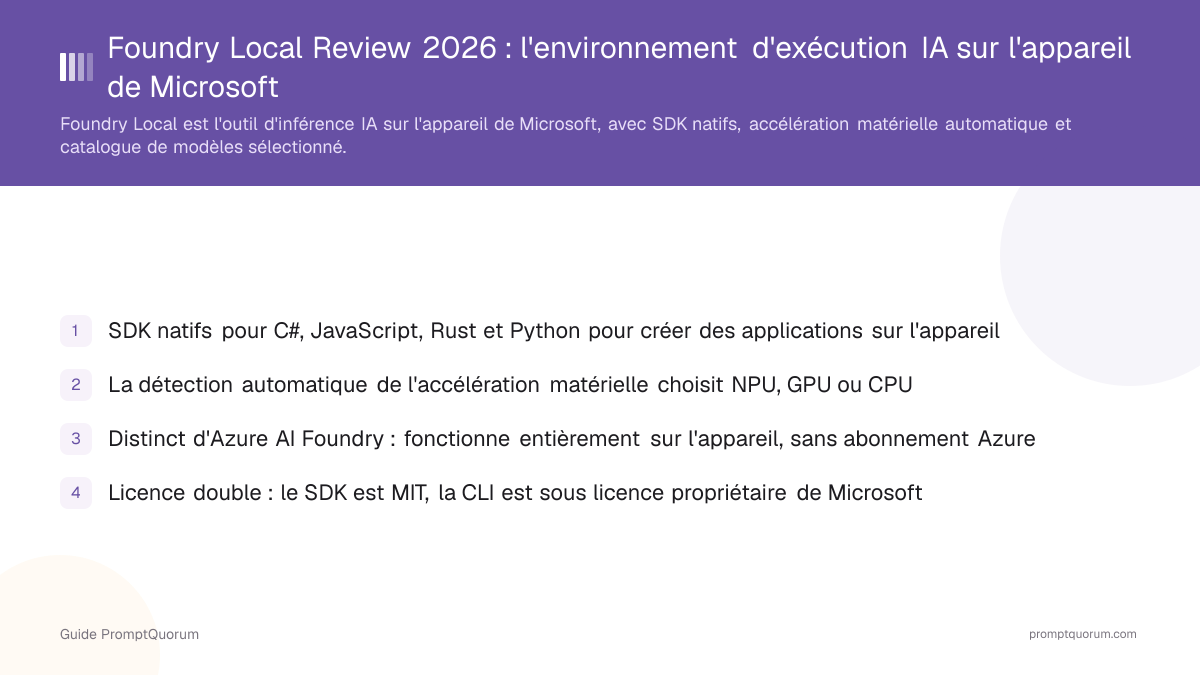Open the promptquorum.com footer link
Viewport: 1200px width, 675px height.
coord(1083,634)
